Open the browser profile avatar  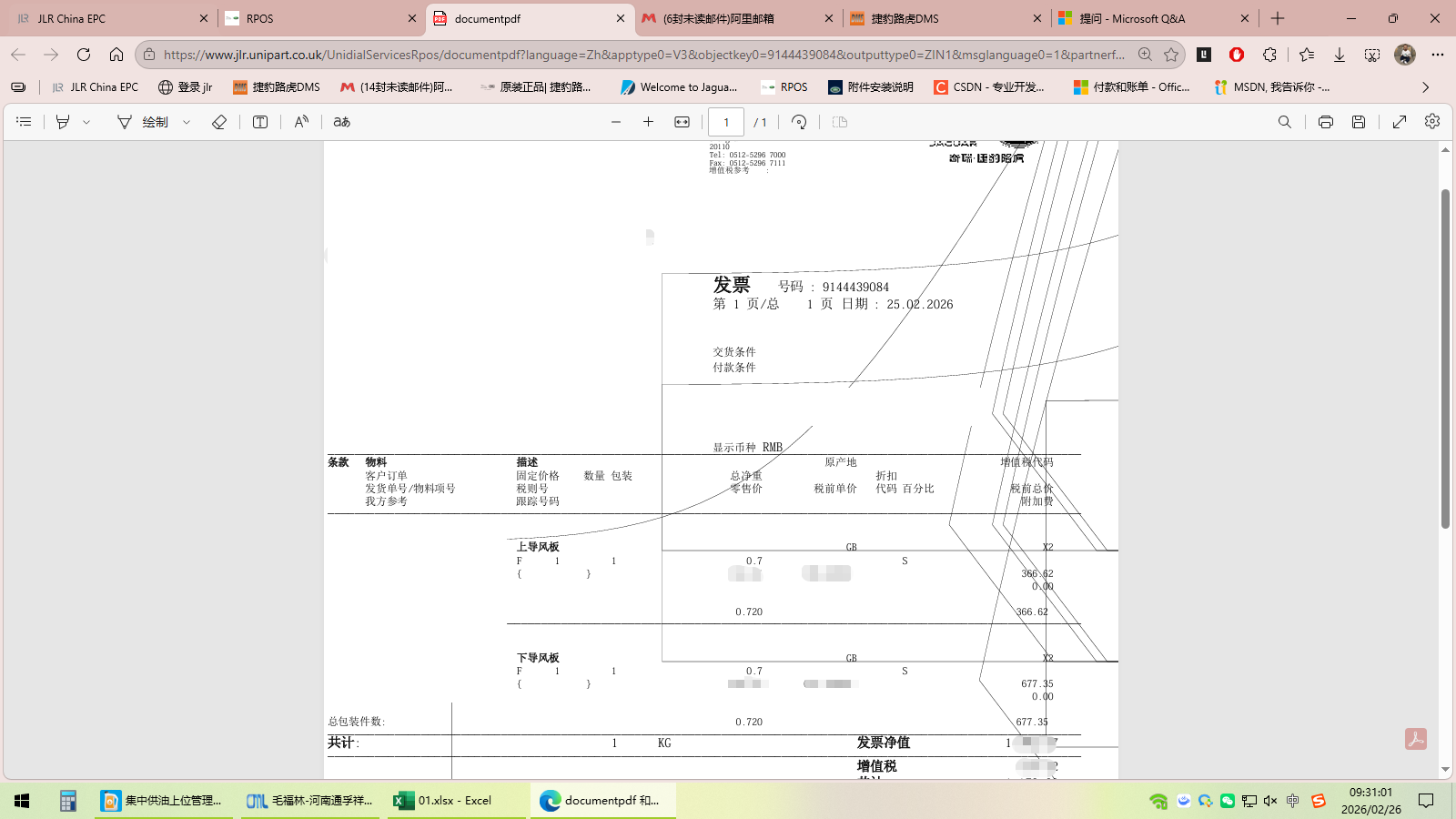tap(1405, 55)
